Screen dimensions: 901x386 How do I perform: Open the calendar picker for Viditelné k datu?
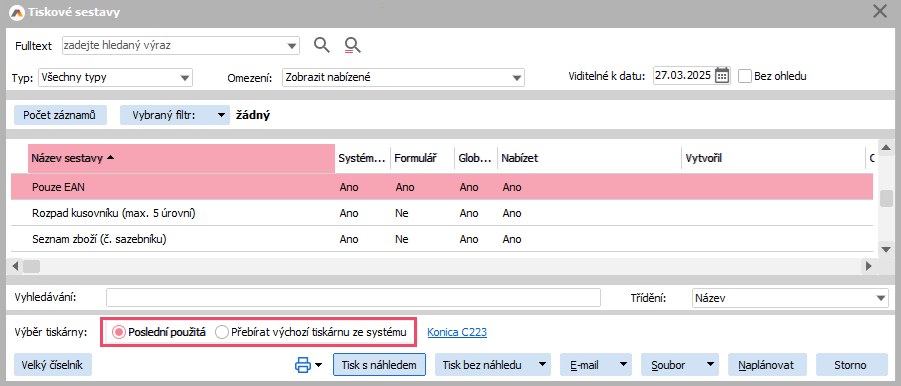point(722,75)
